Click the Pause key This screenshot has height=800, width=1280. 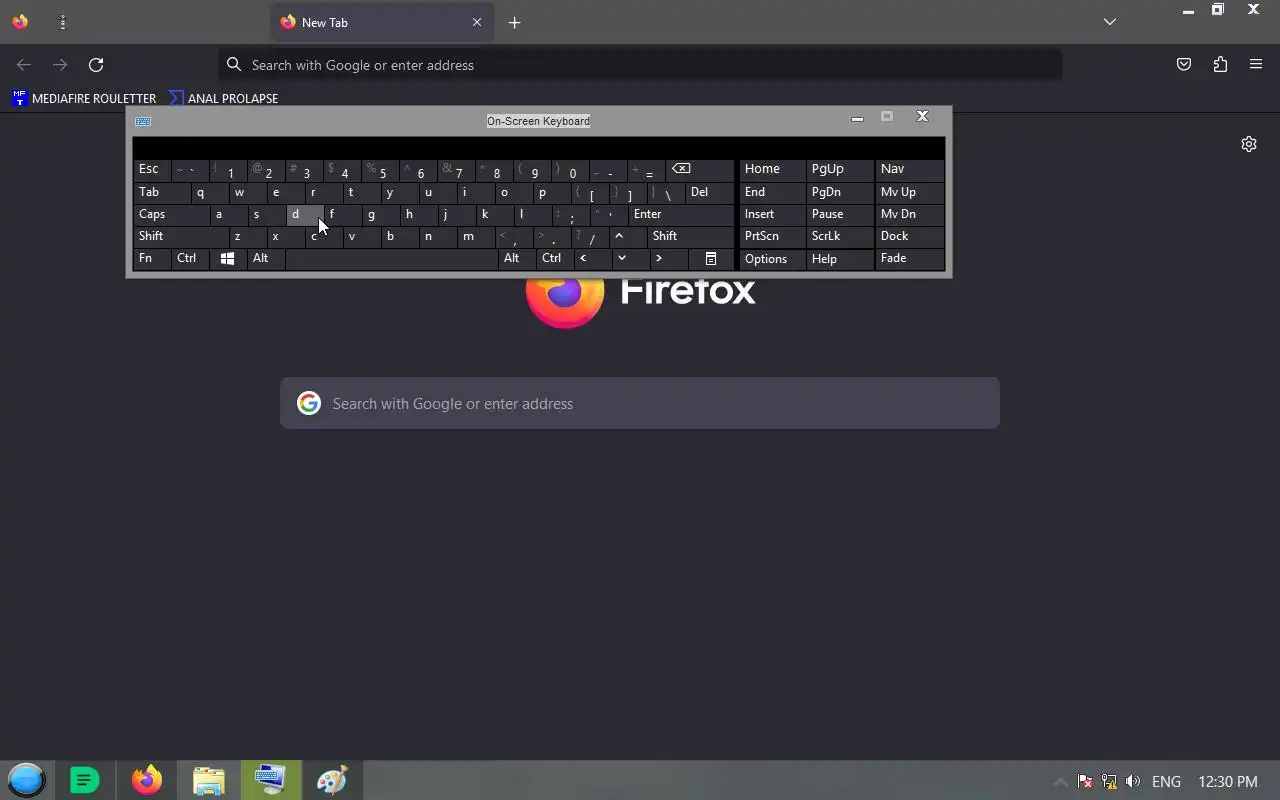point(840,214)
